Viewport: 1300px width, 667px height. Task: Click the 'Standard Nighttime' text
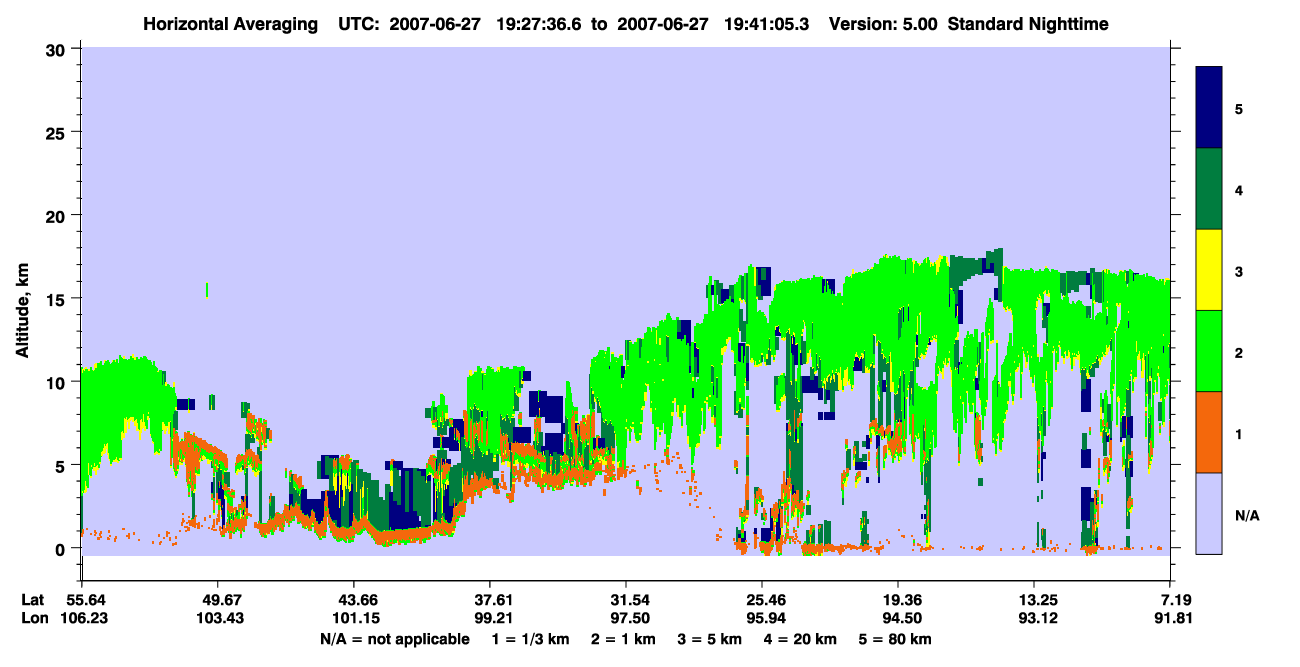[x=1028, y=23]
